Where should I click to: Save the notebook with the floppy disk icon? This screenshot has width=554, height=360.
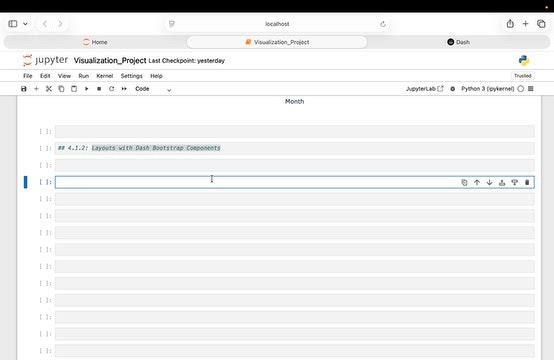click(24, 89)
